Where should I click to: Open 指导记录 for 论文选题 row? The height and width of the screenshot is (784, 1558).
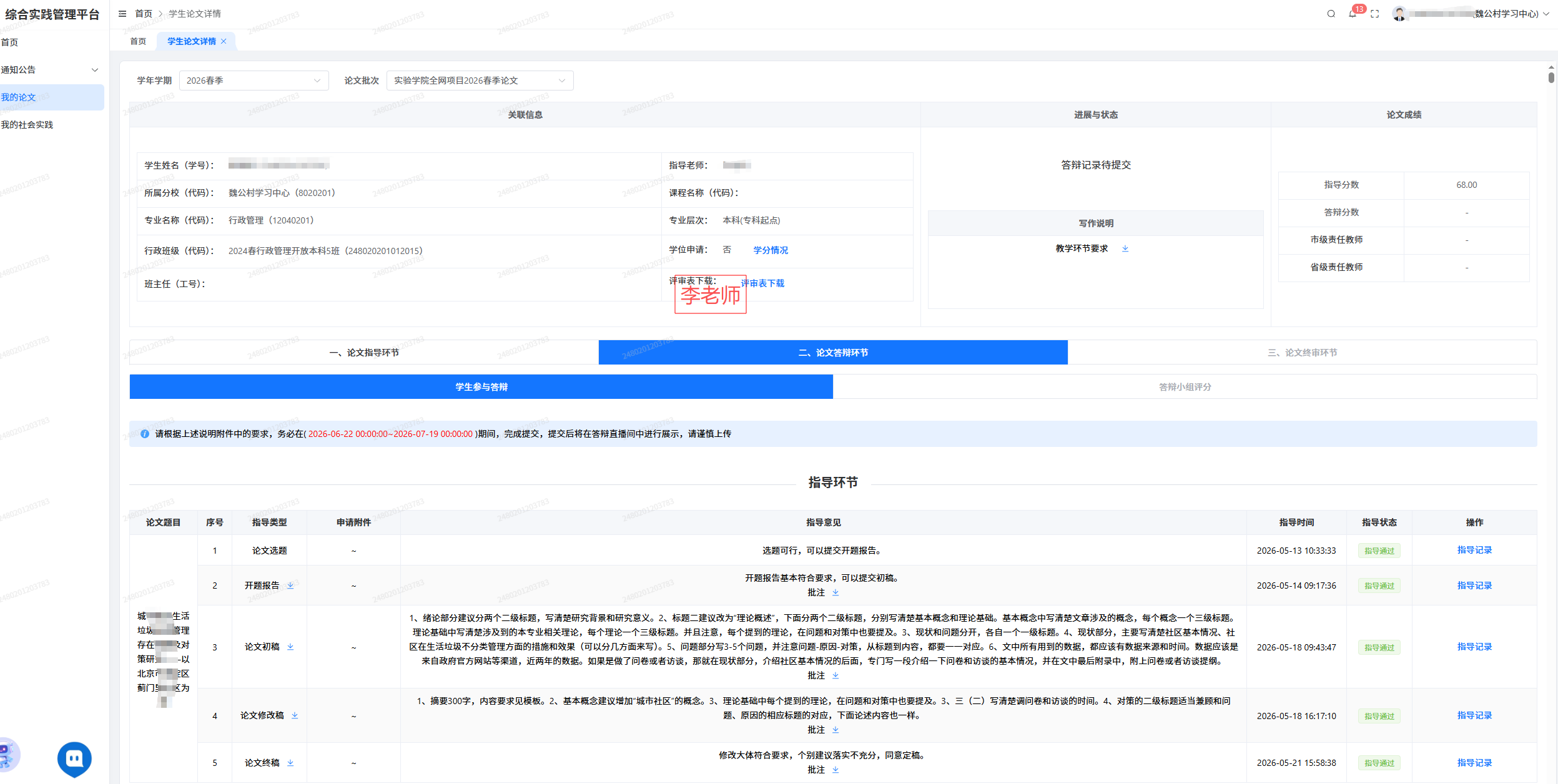[x=1474, y=550]
